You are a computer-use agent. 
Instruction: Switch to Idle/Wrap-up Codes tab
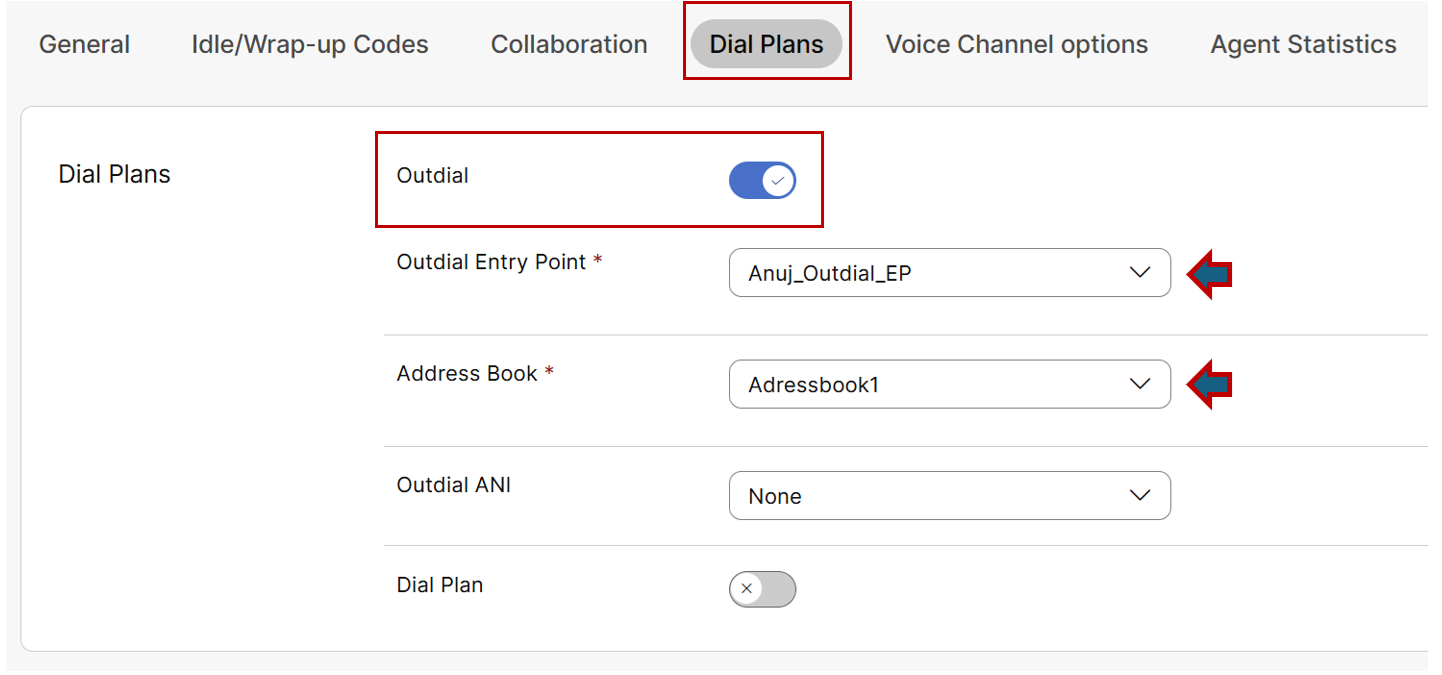pos(310,45)
